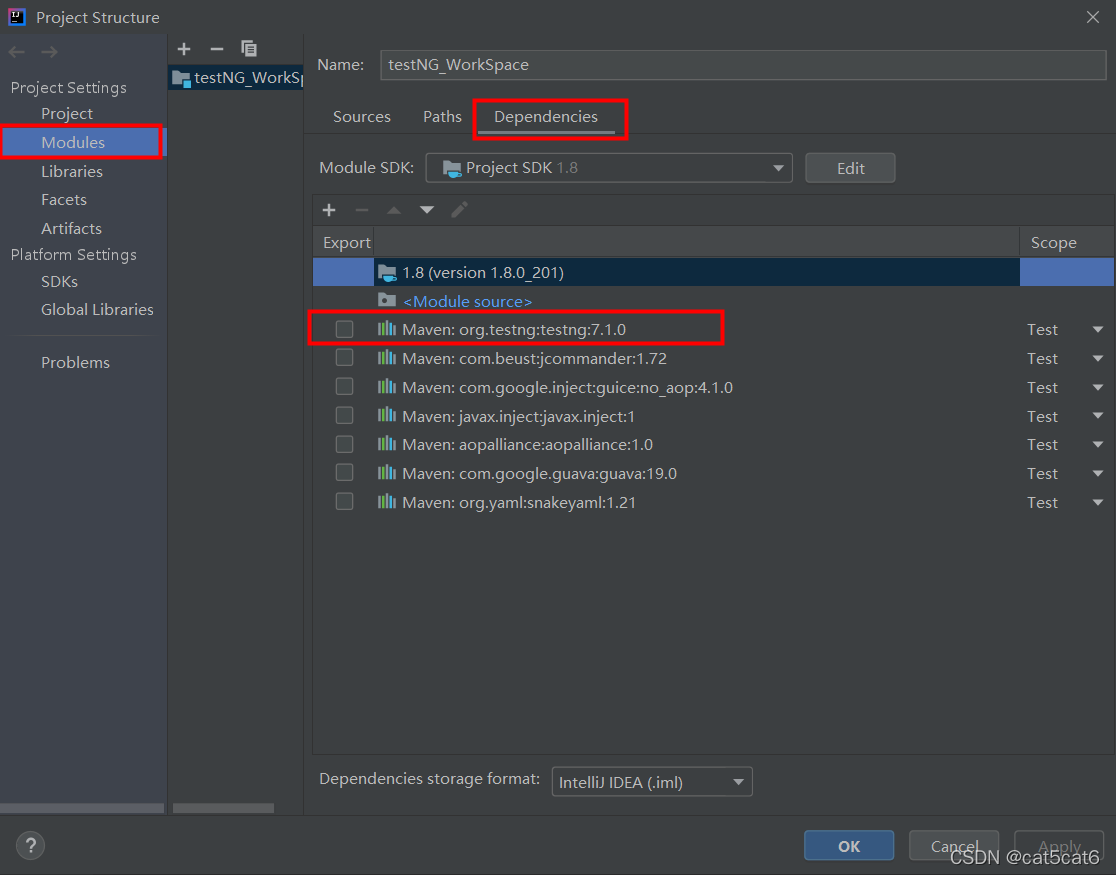This screenshot has width=1116, height=875.
Task: Open the Module SDK dropdown
Action: (x=609, y=168)
